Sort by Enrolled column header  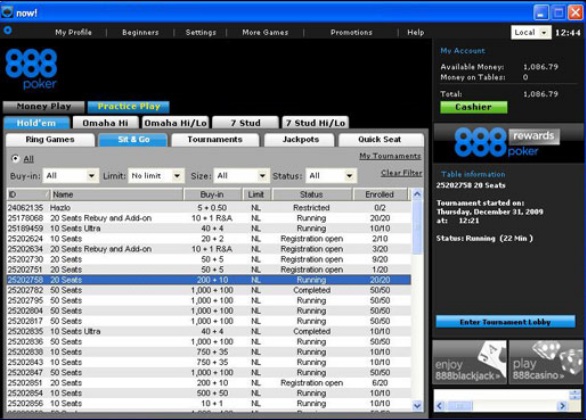click(x=380, y=195)
